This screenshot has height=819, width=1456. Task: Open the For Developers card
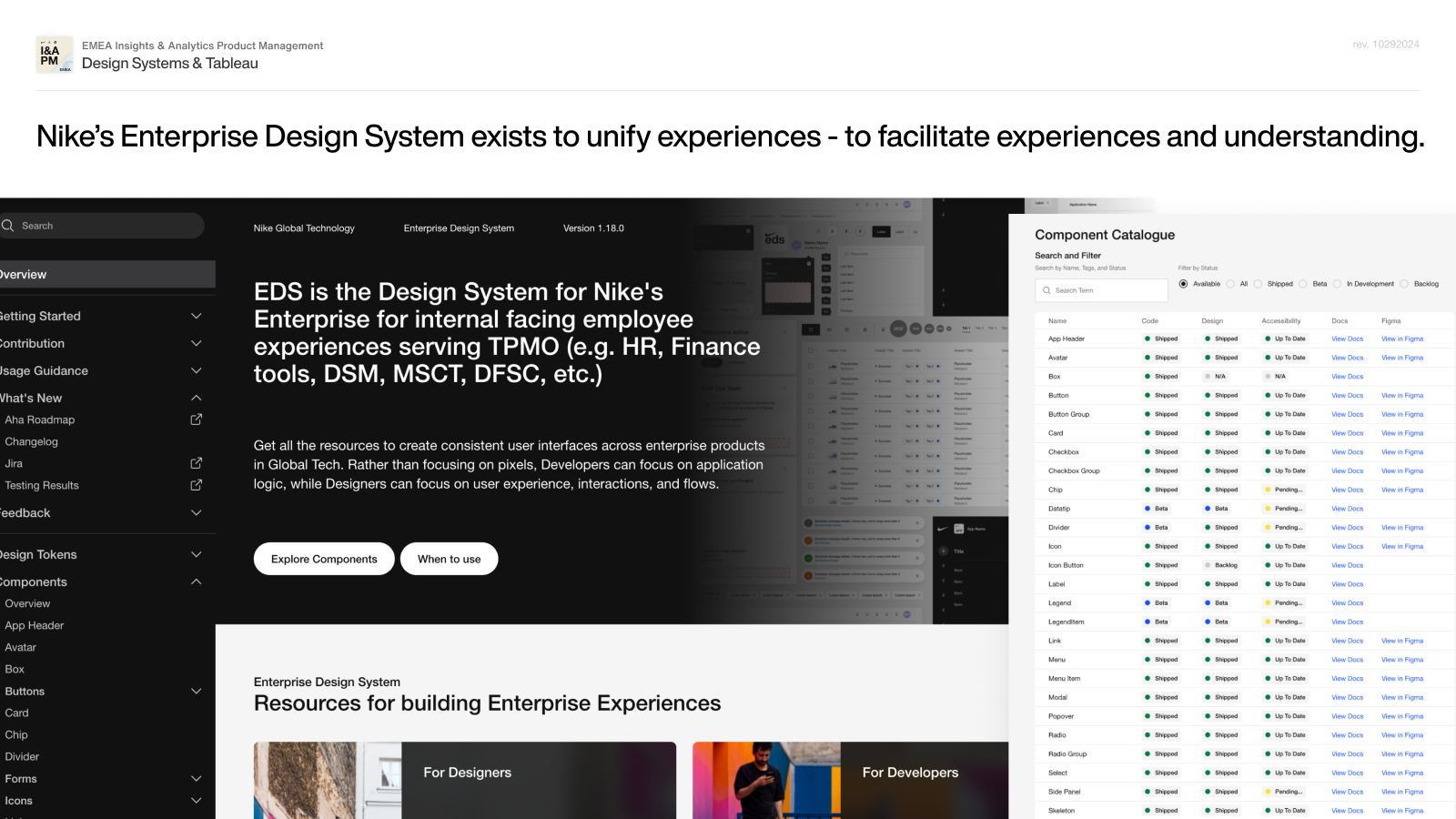pos(850,780)
